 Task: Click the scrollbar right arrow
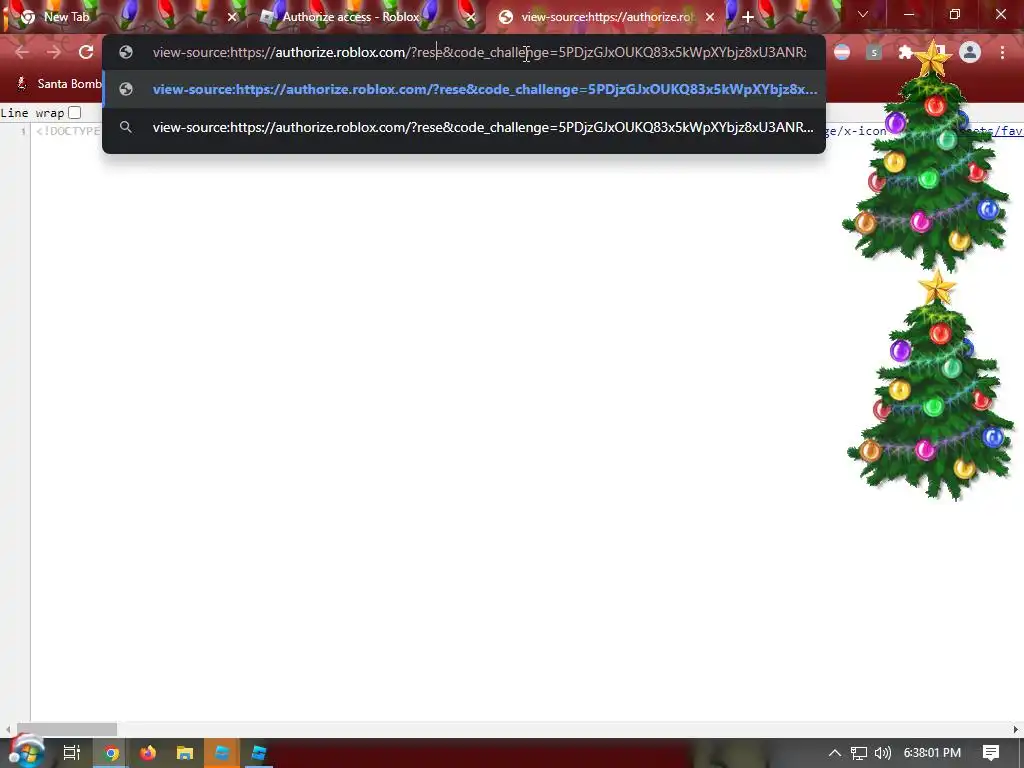(x=1016, y=729)
